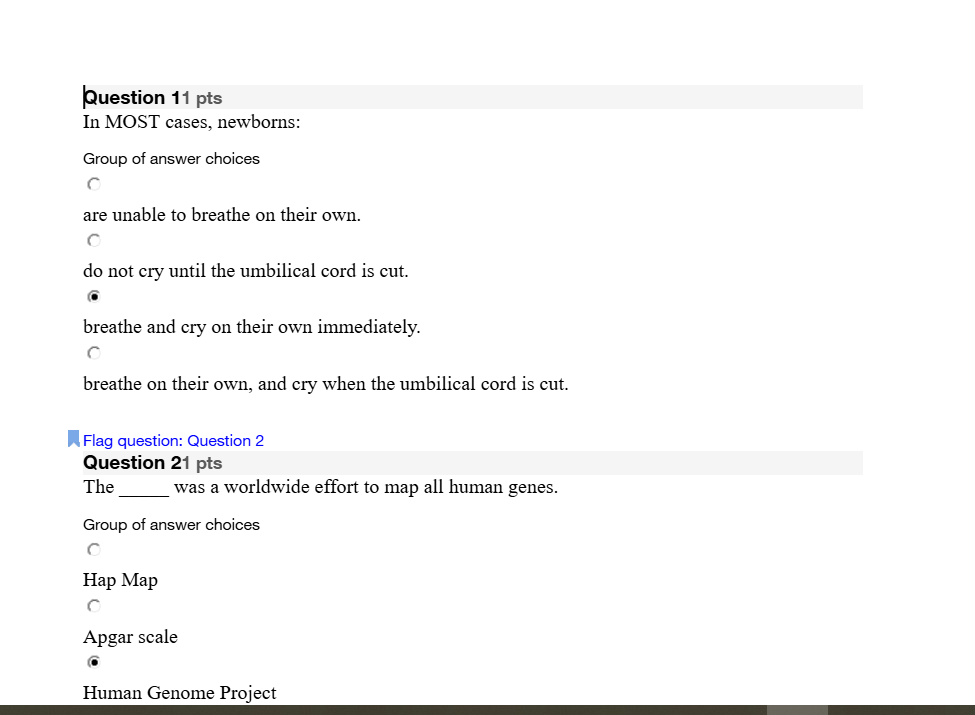975x715 pixels.
Task: Click the 'are unable to breathe on their own' text
Action: (x=222, y=215)
